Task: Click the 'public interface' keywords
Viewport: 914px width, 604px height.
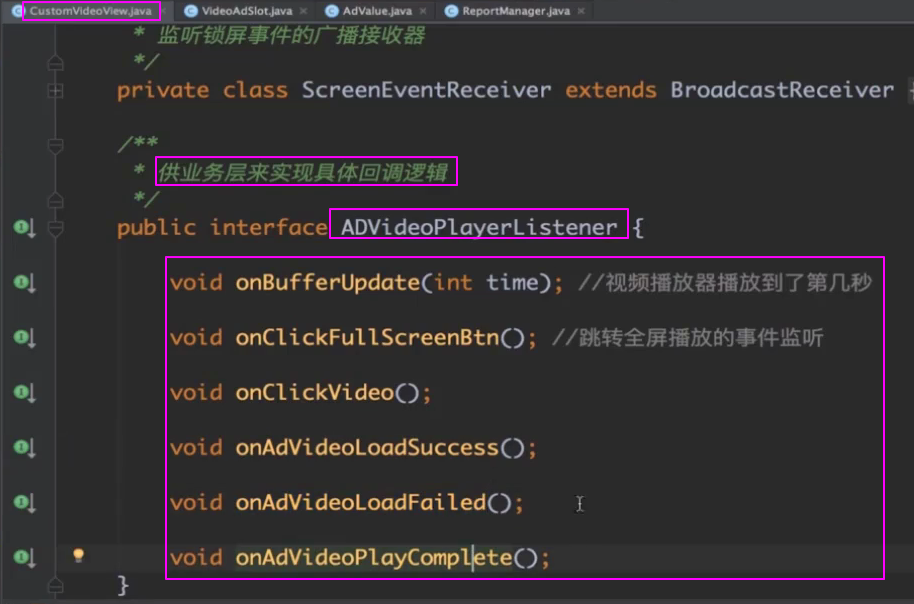Action: pos(222,227)
